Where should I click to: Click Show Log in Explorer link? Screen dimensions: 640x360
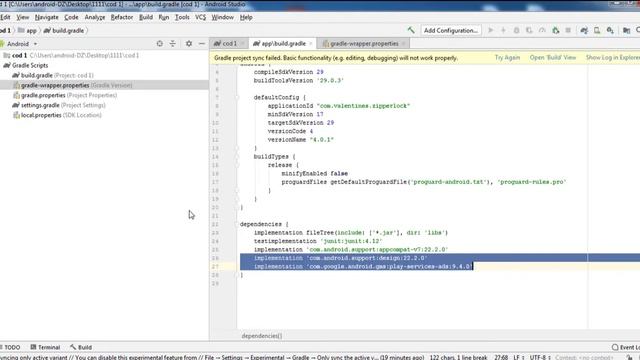(613, 58)
